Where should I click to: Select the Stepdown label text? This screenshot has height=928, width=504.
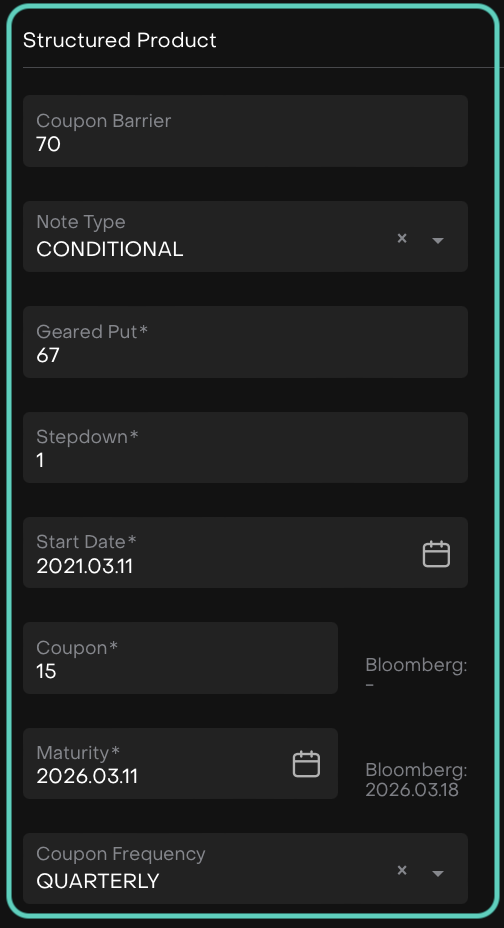87,436
